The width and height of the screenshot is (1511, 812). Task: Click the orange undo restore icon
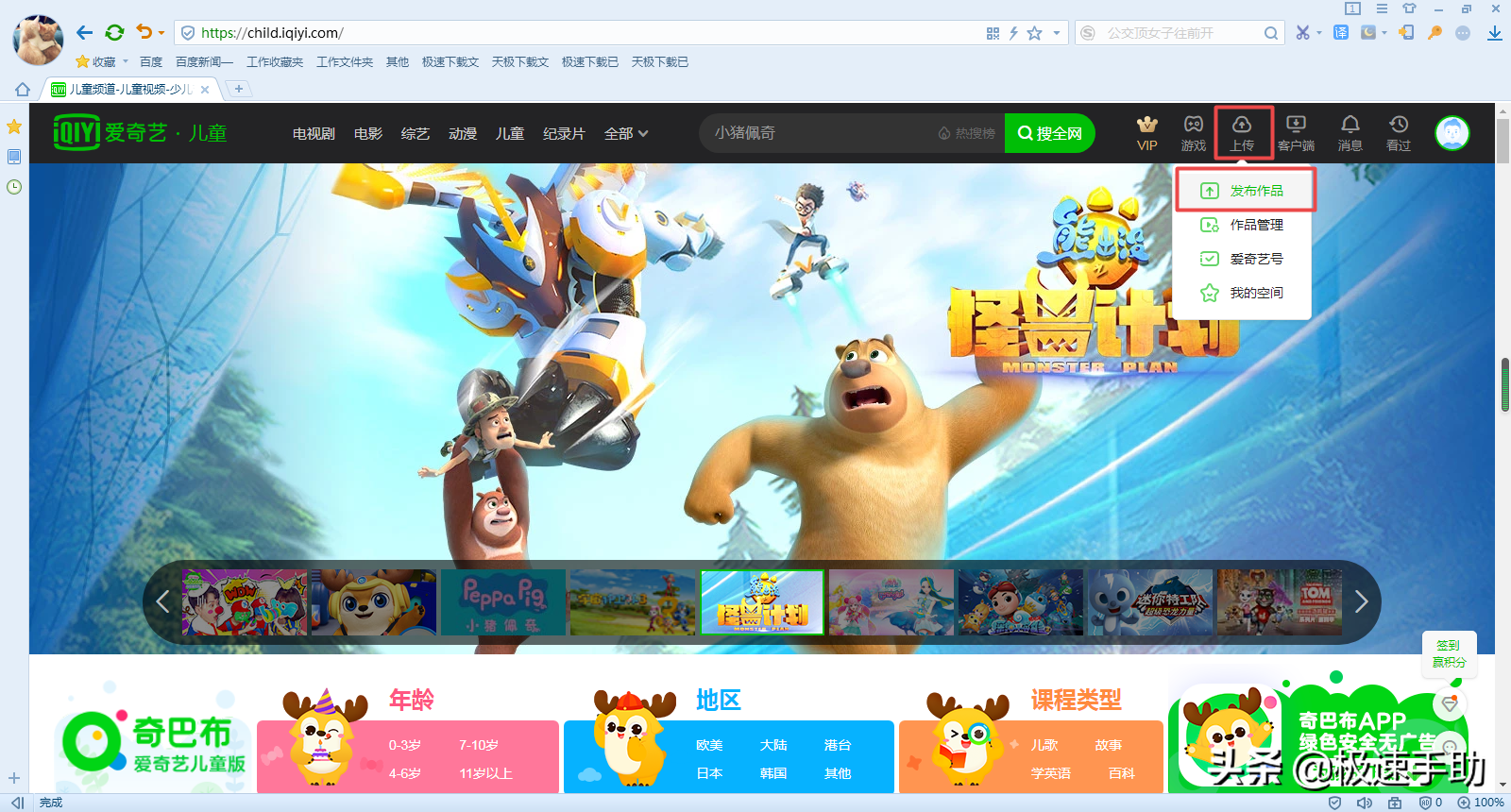coord(144,32)
